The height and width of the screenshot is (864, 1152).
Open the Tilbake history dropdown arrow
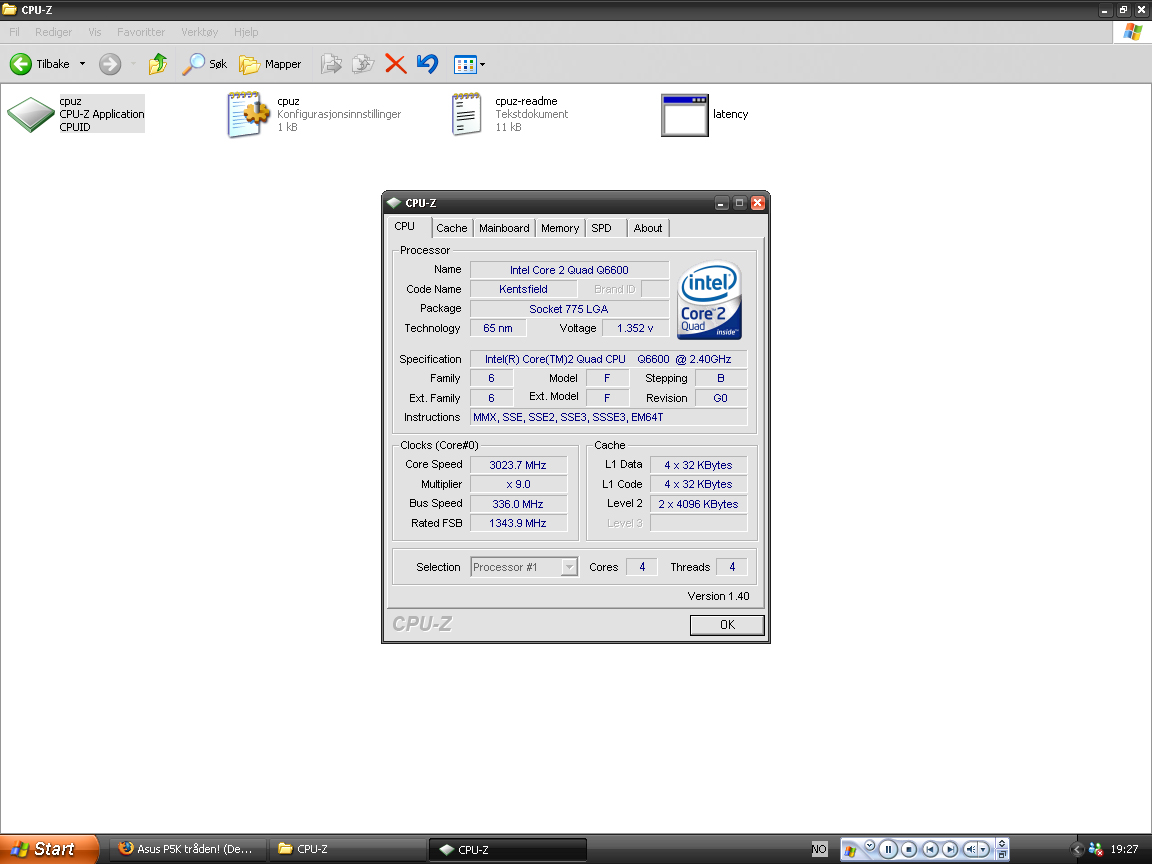(x=82, y=64)
